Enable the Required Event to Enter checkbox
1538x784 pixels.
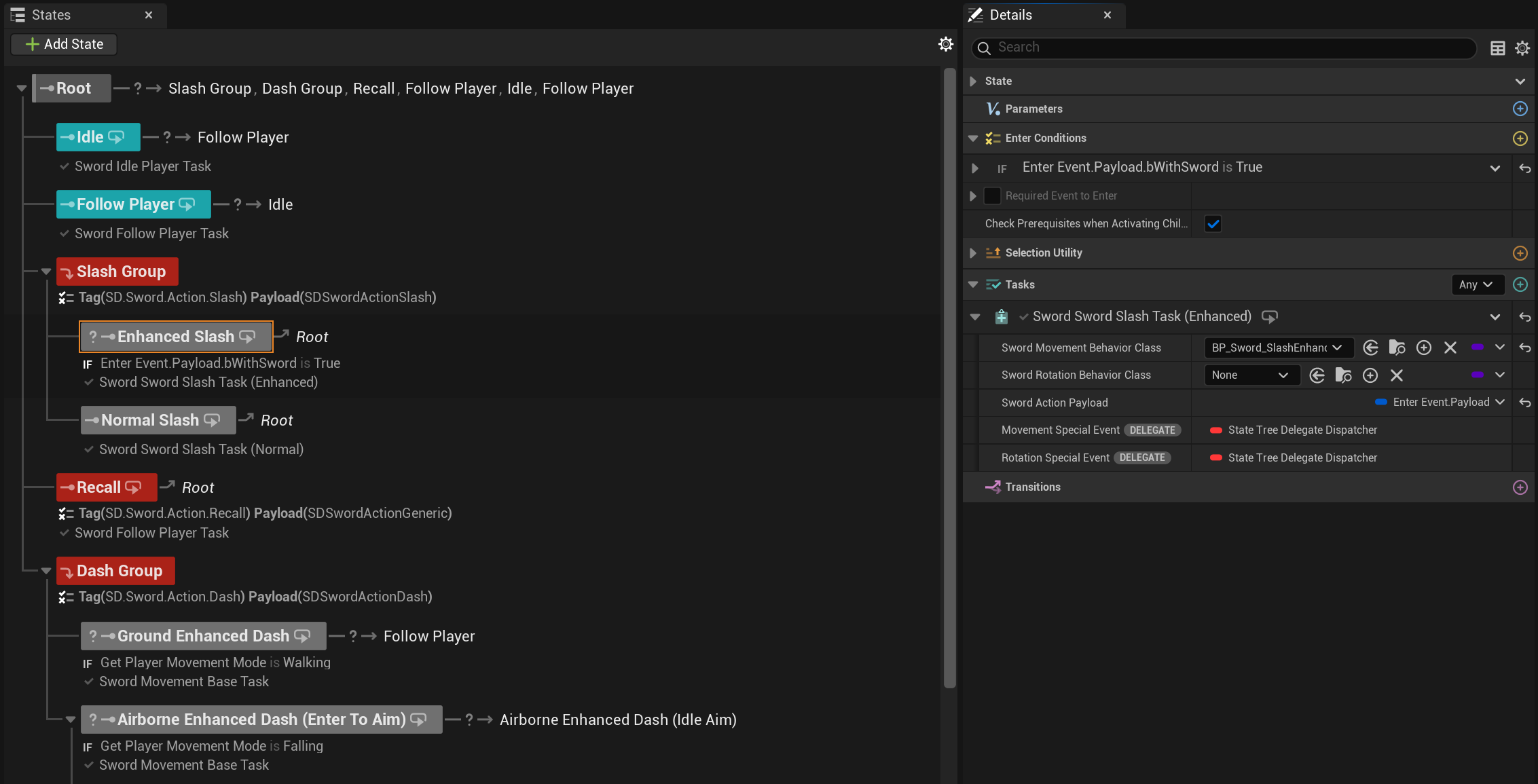pyautogui.click(x=992, y=195)
